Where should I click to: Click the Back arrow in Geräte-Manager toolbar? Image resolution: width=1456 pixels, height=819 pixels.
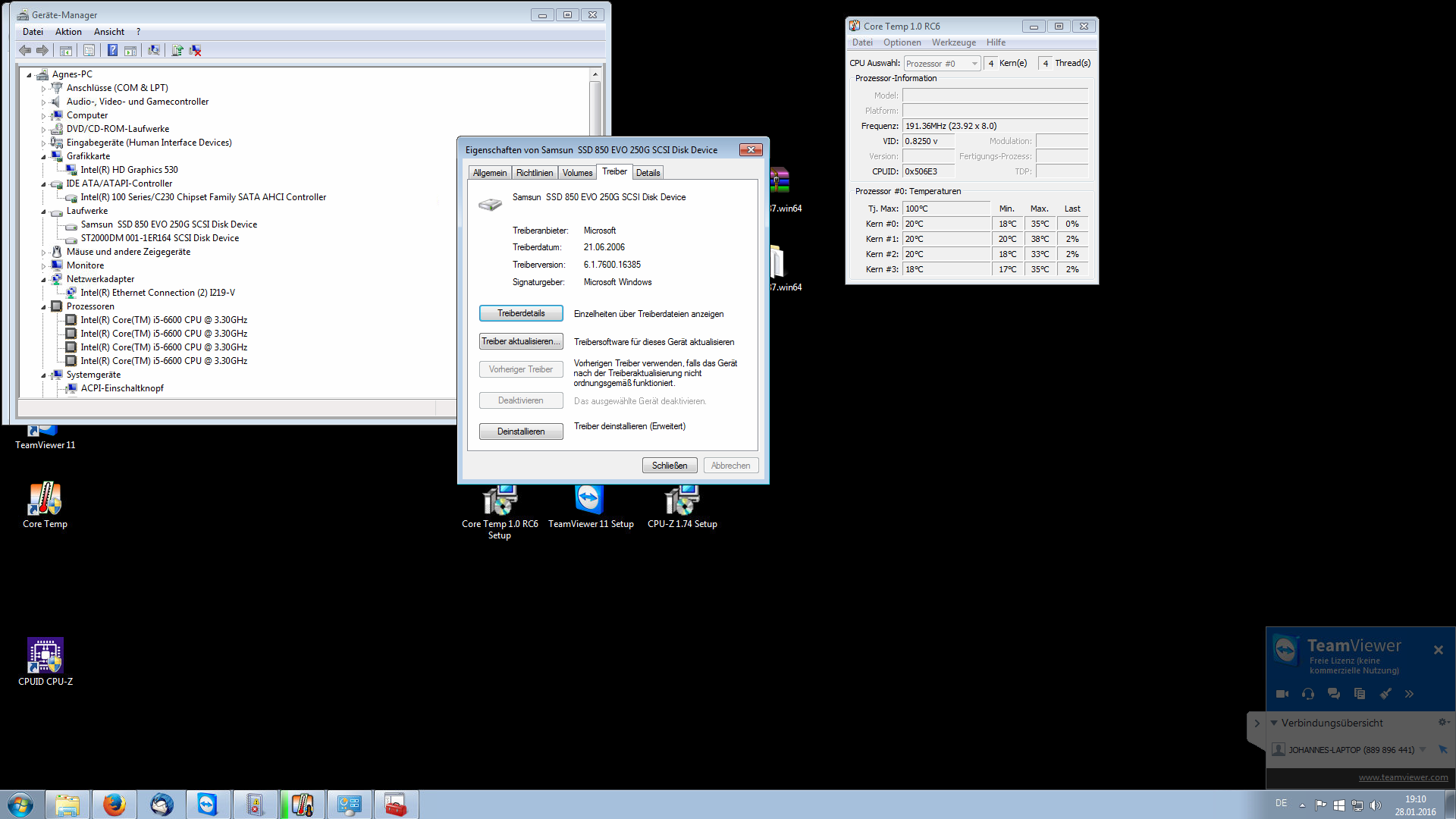25,51
